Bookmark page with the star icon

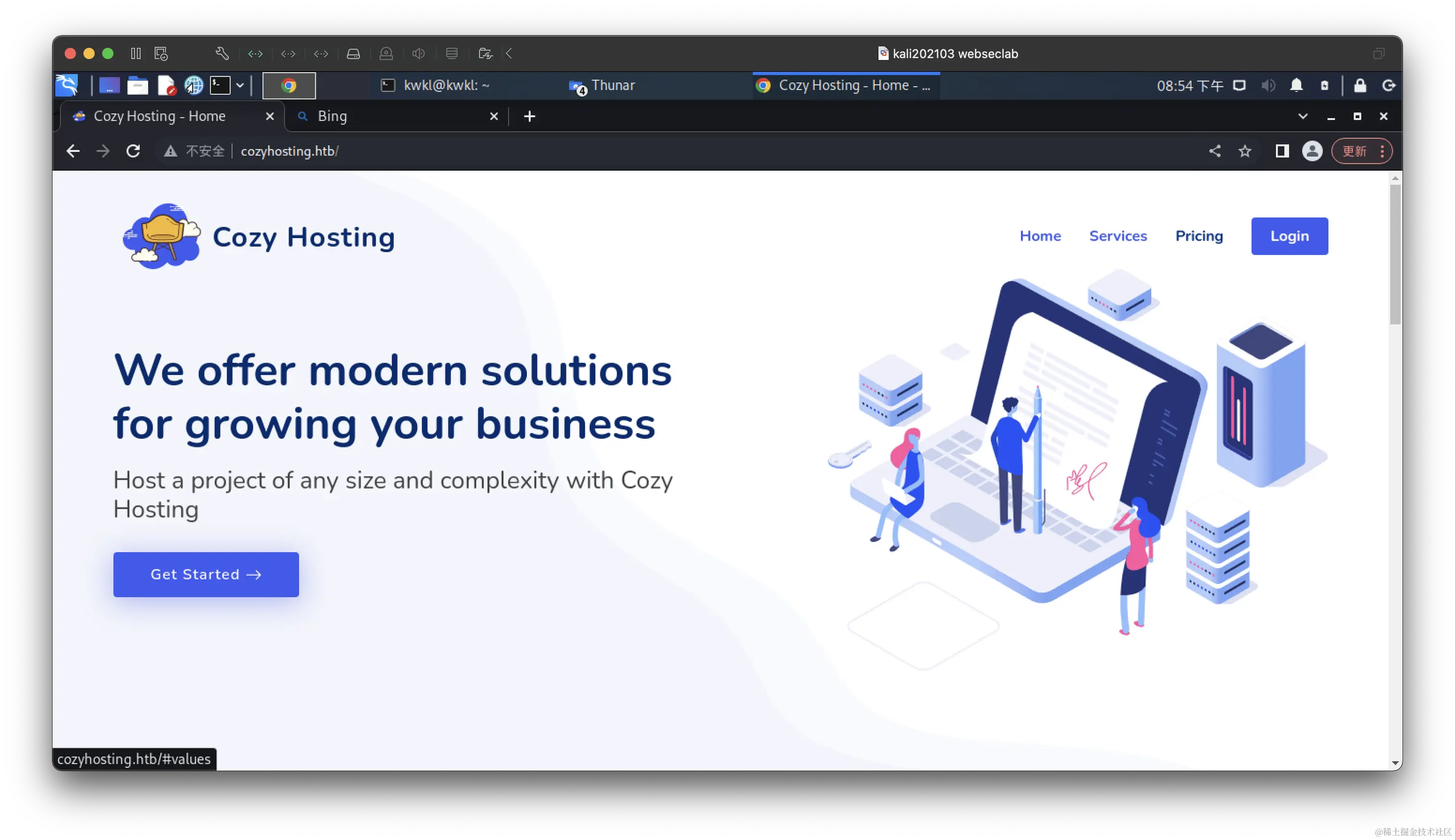point(1245,151)
